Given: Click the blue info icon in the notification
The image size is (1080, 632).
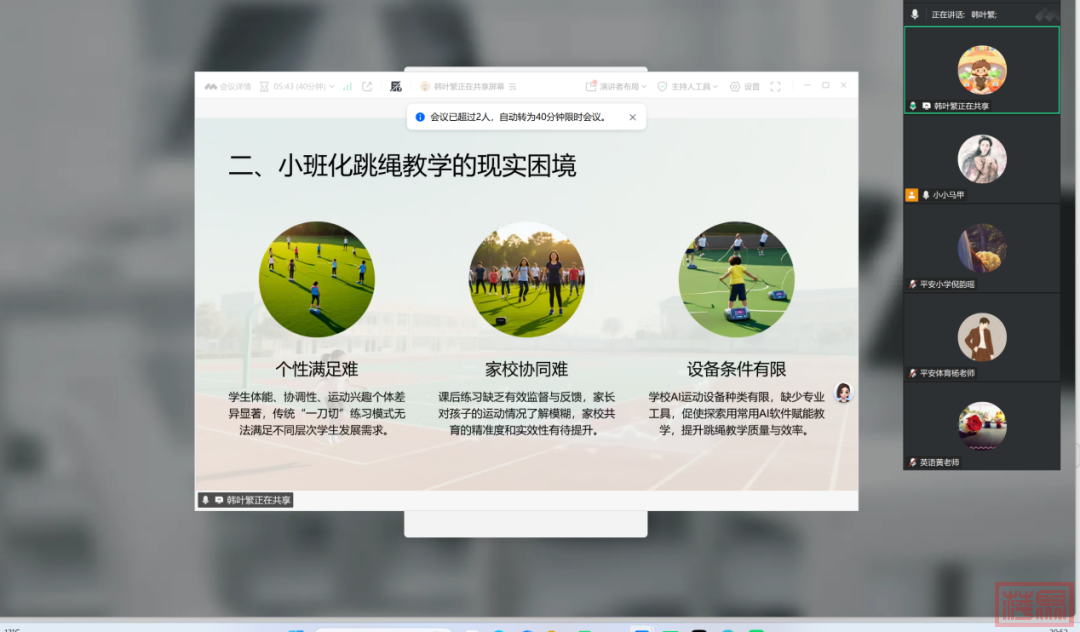Looking at the screenshot, I should [420, 117].
